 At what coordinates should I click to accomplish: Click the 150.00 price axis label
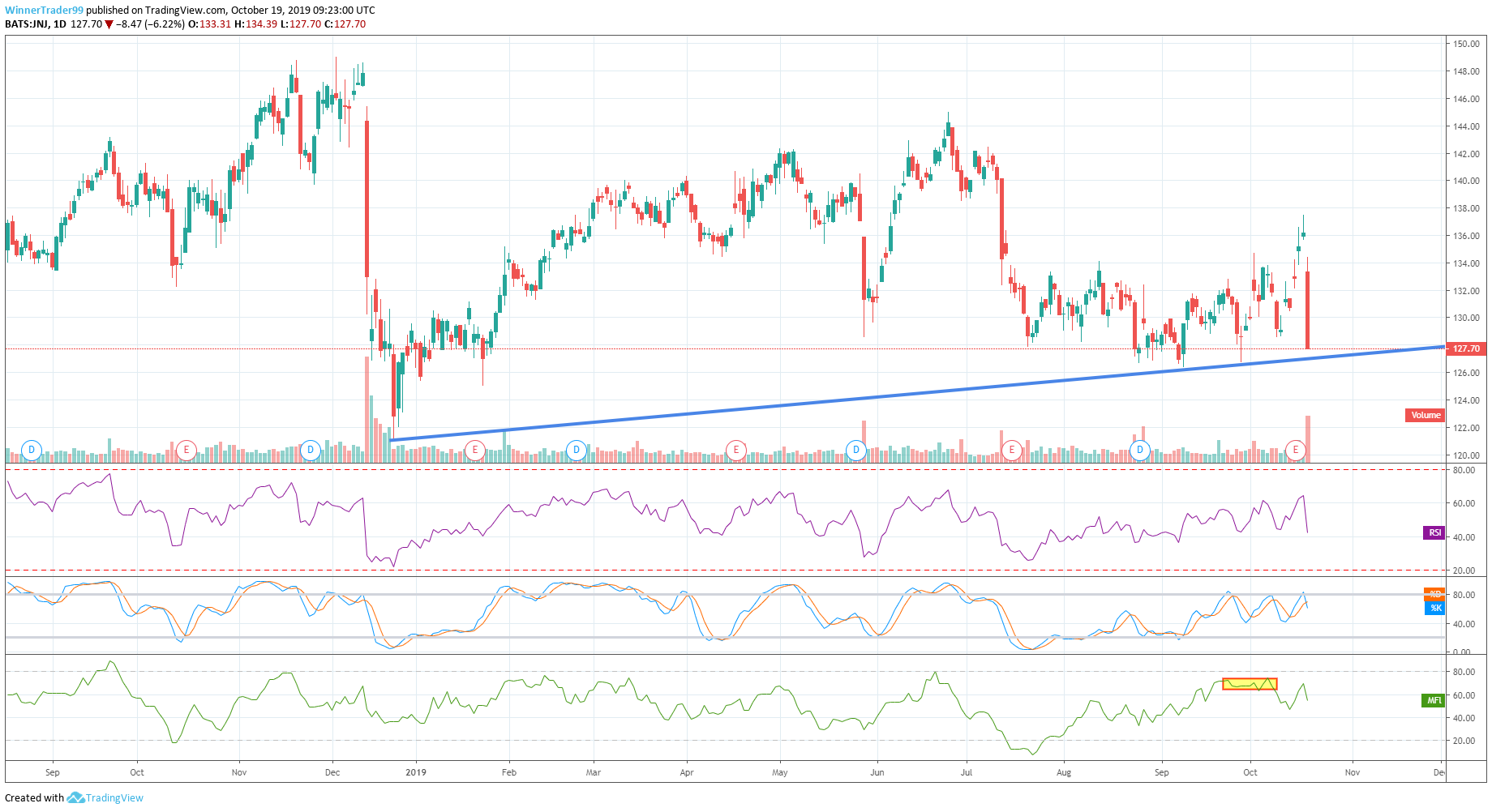[x=1466, y=44]
